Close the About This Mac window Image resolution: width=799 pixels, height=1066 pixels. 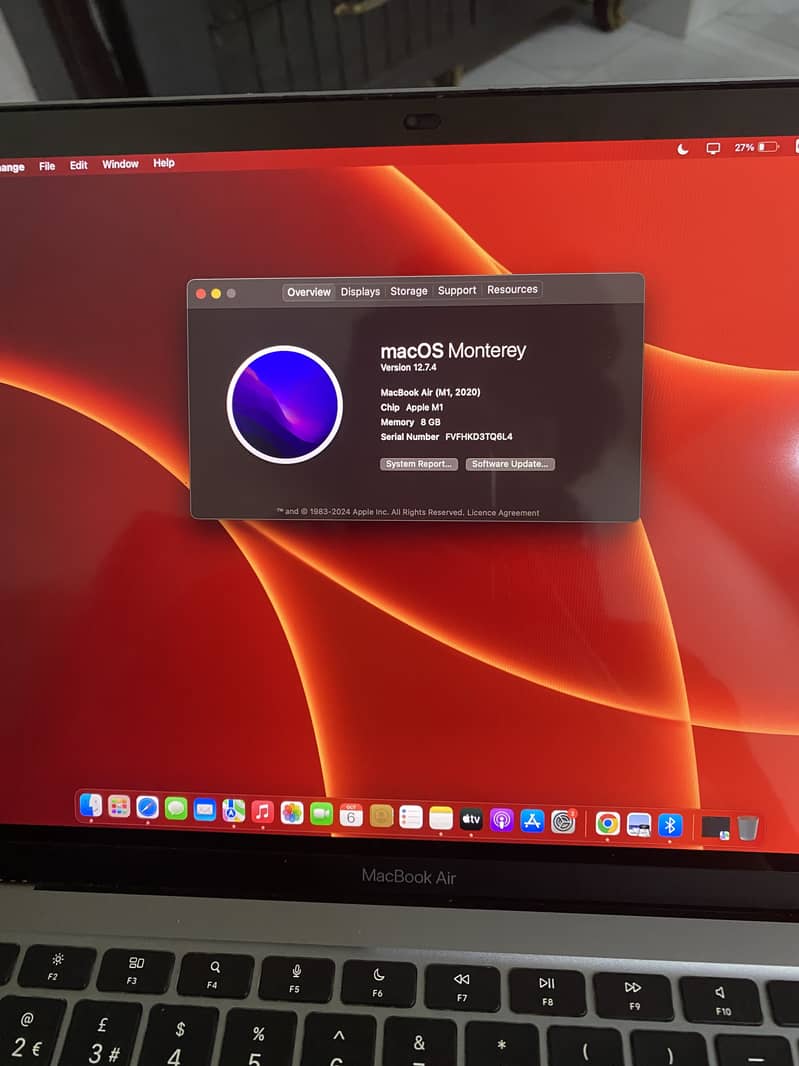pyautogui.click(x=201, y=294)
